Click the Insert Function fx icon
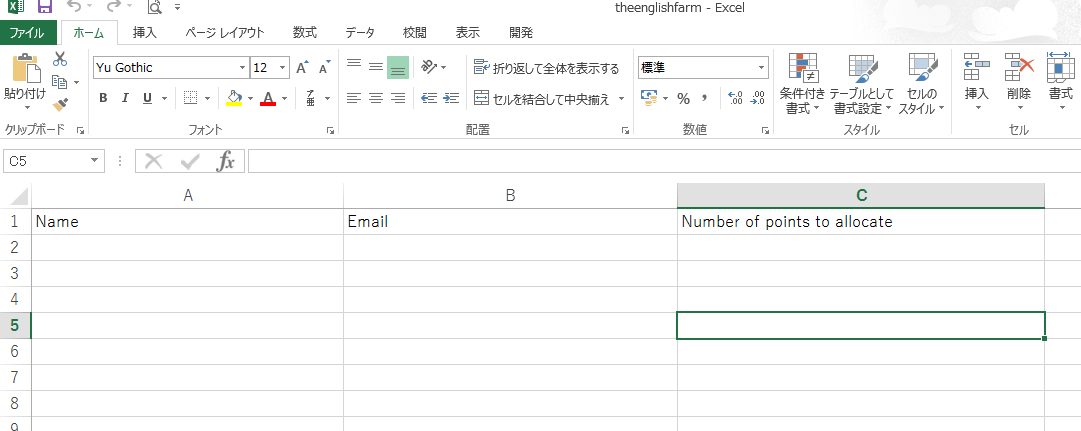This screenshot has width=1081, height=431. click(227, 161)
